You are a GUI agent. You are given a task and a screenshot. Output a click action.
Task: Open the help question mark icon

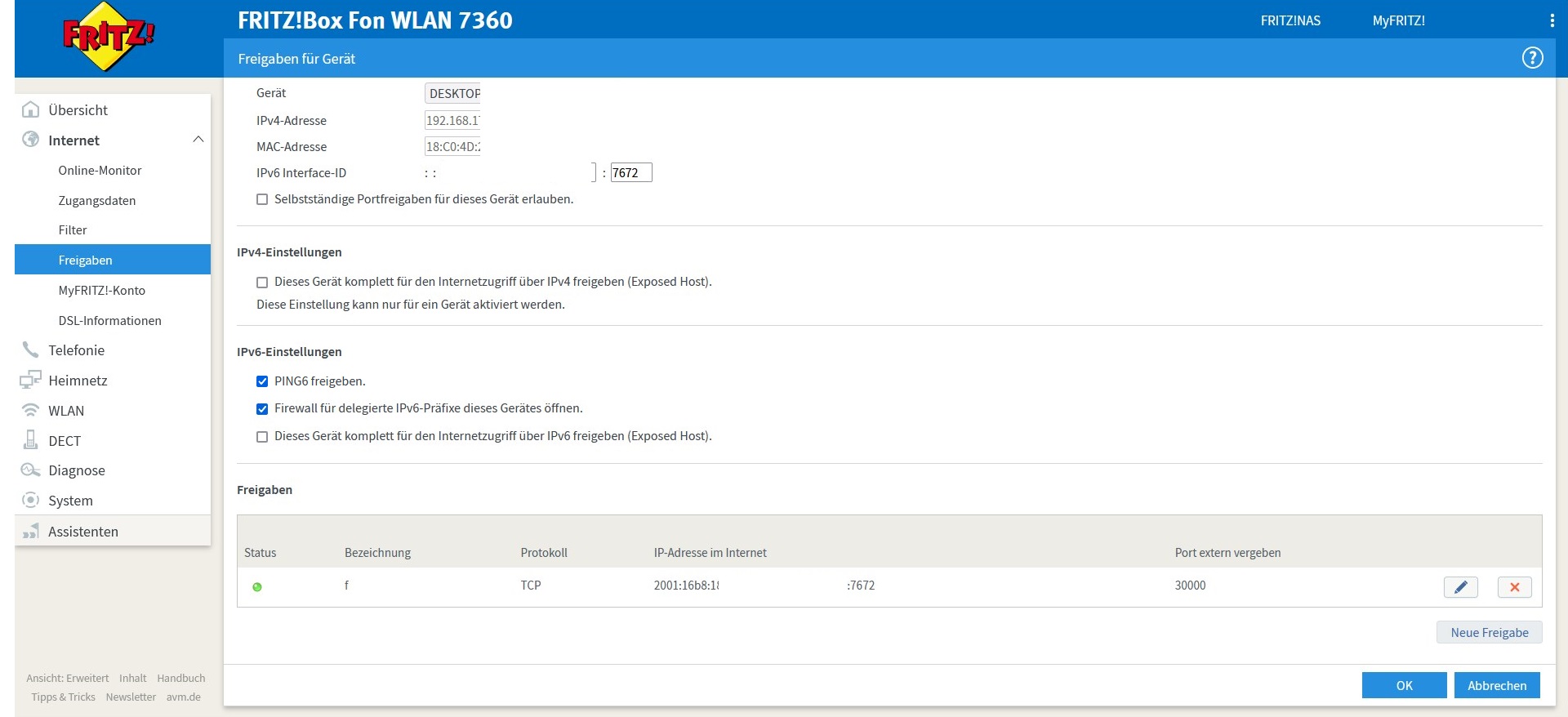1532,58
